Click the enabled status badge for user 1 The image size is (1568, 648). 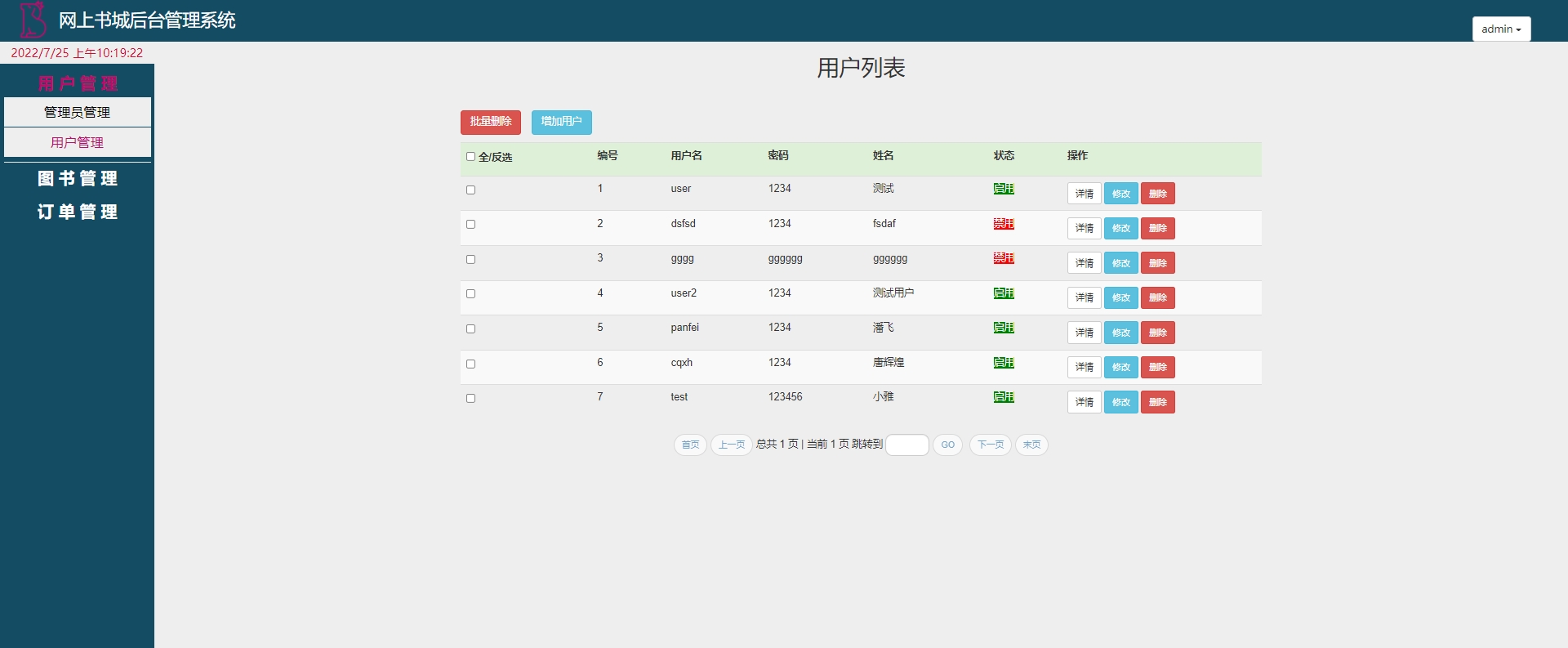point(1004,189)
